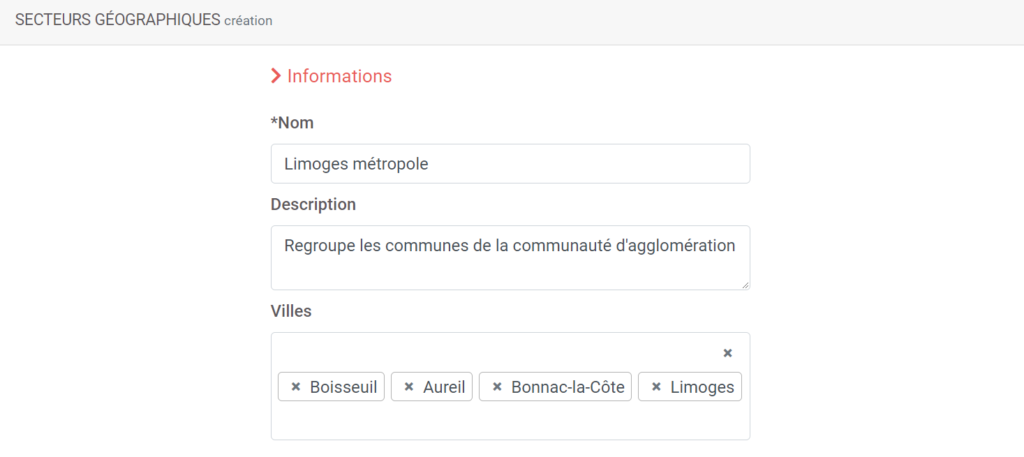Viewport: 1024px width, 457px height.
Task: Remove Aureil from the Villes list
Action: (x=409, y=387)
